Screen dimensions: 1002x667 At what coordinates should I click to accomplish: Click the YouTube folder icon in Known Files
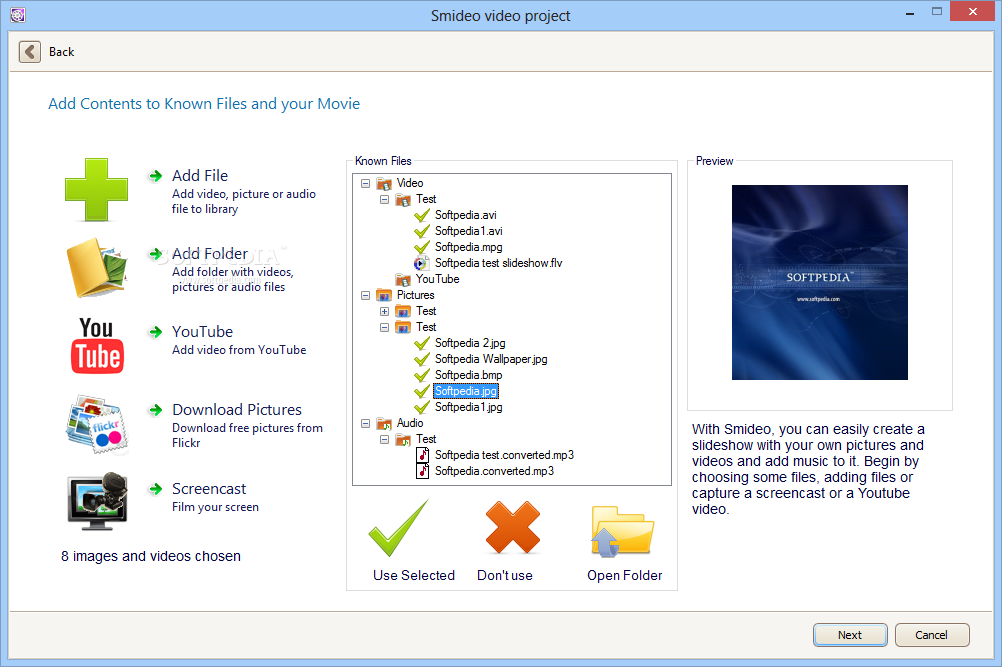(403, 280)
